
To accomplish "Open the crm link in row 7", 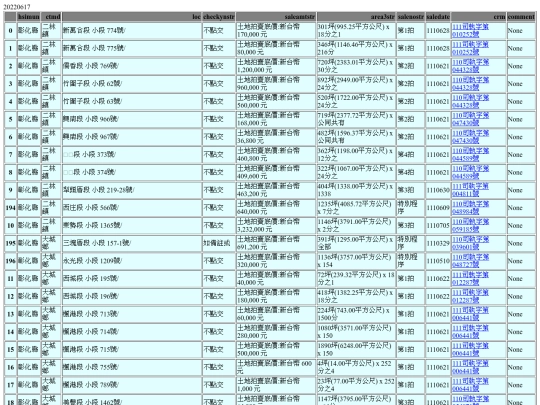I will coord(470,155).
